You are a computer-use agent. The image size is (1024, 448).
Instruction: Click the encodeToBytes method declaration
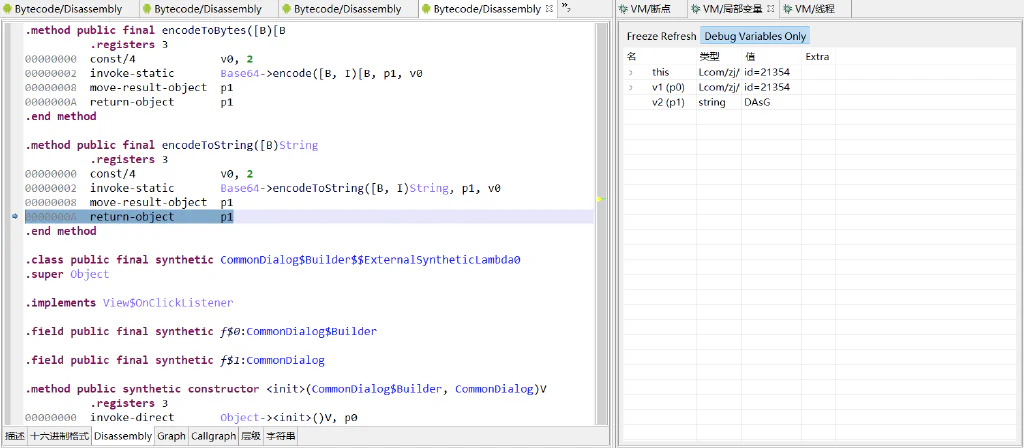click(x=155, y=30)
